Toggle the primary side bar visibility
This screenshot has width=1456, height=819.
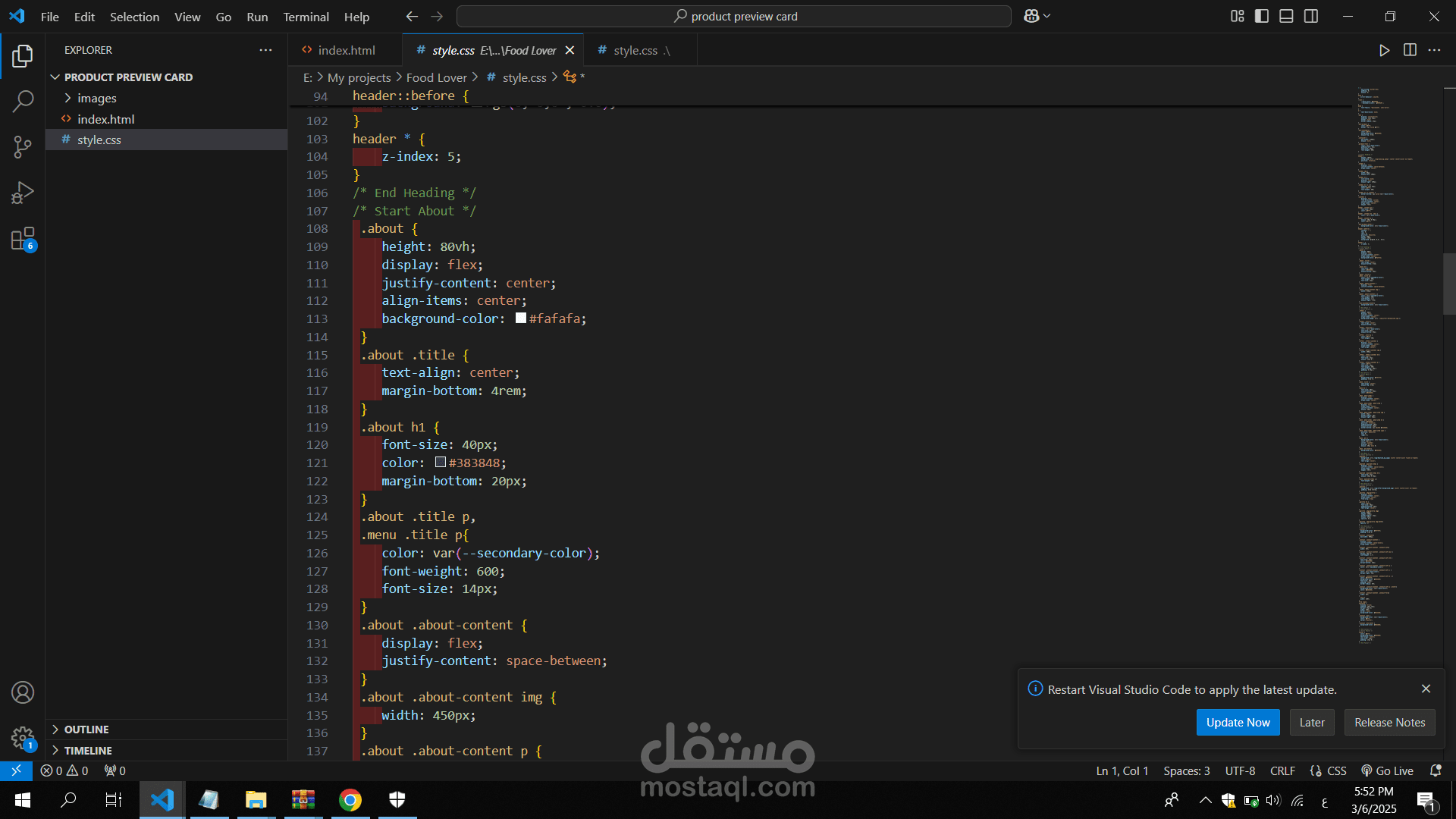pyautogui.click(x=1262, y=16)
